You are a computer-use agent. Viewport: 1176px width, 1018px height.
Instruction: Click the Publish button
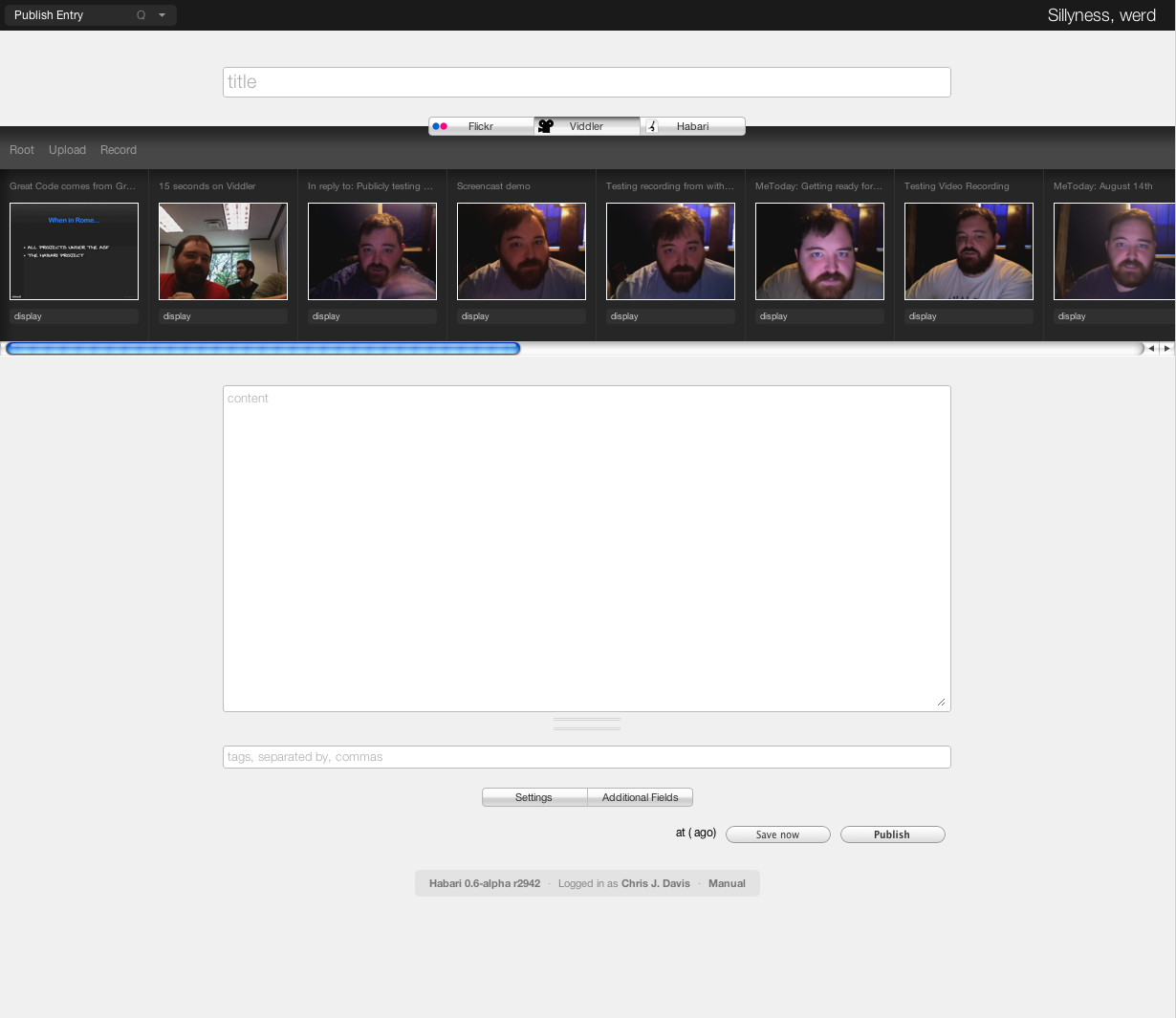coord(893,834)
